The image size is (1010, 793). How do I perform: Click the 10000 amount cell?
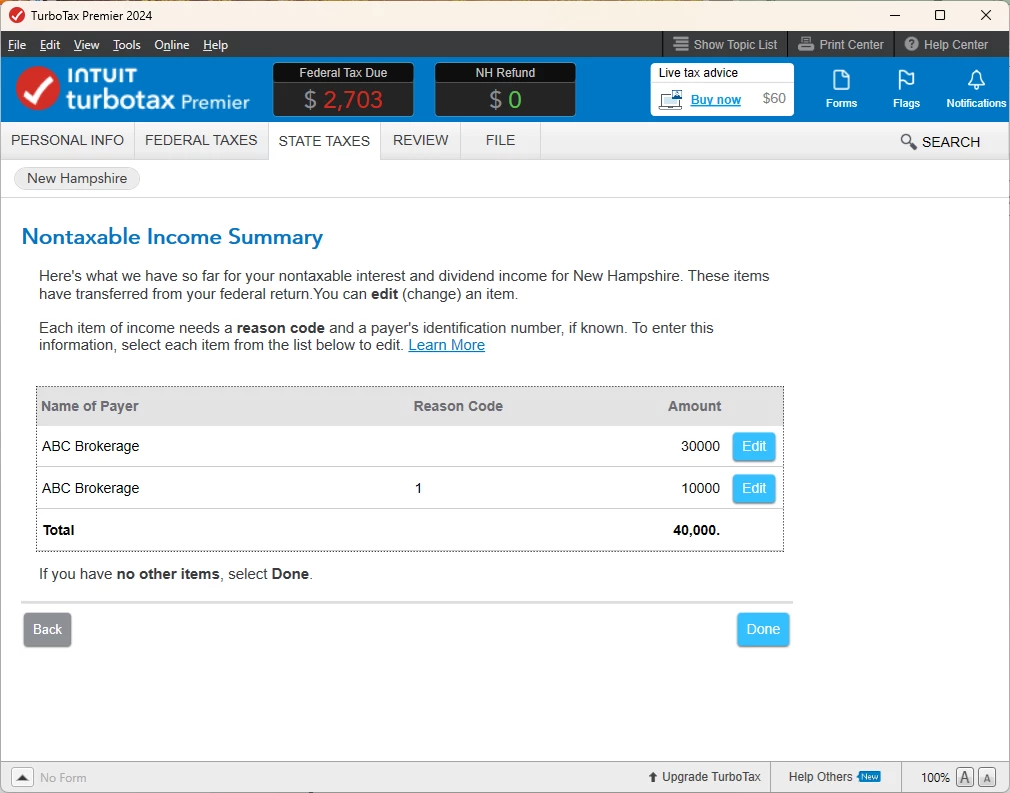click(x=700, y=488)
